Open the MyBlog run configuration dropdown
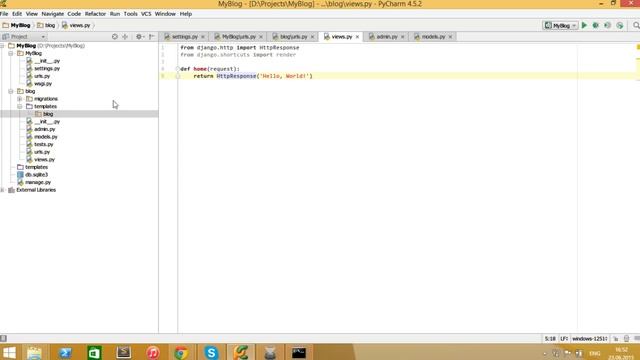 pyautogui.click(x=560, y=25)
